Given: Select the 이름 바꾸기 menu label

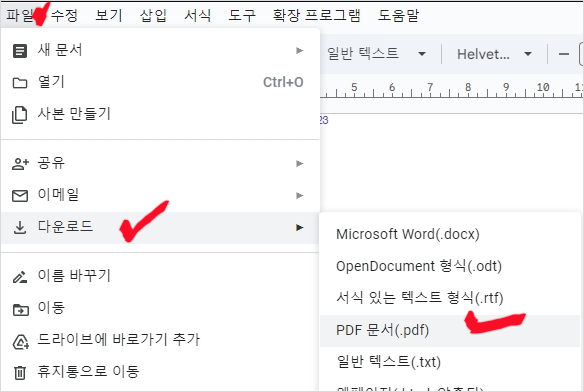Looking at the screenshot, I should point(74,276).
